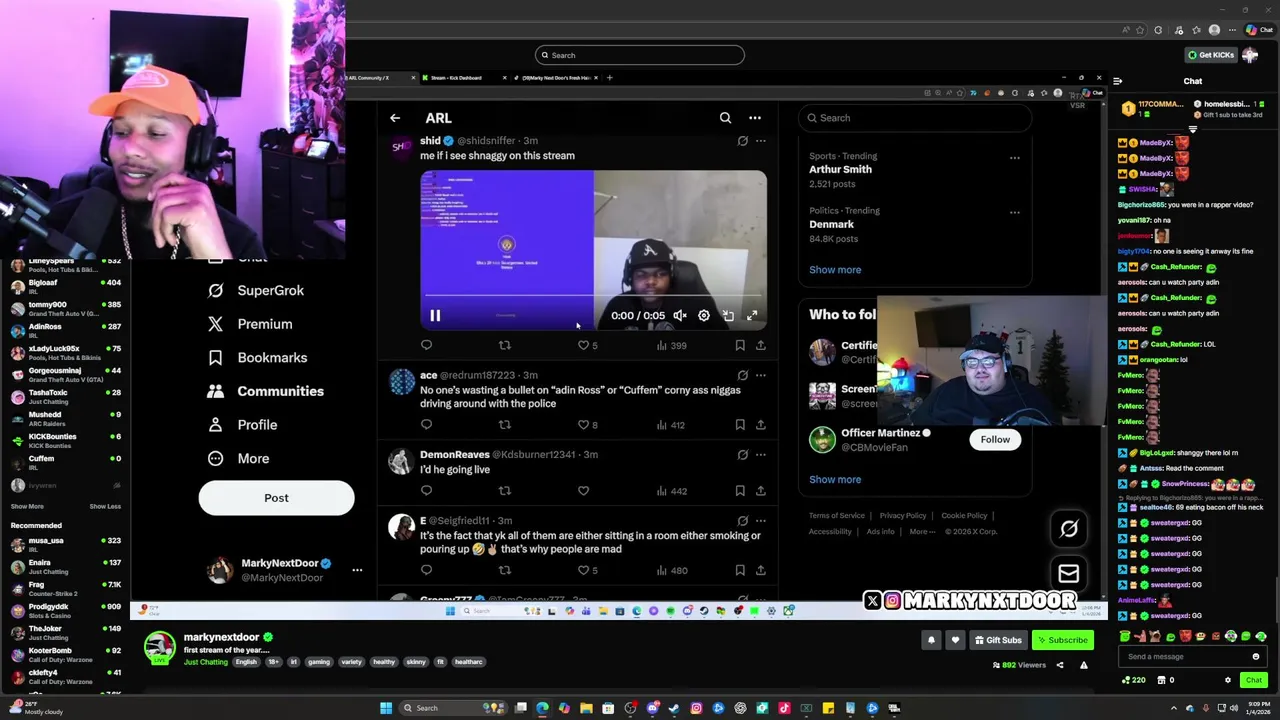Show more trending topics
This screenshot has width=1280, height=720.
coord(835,270)
